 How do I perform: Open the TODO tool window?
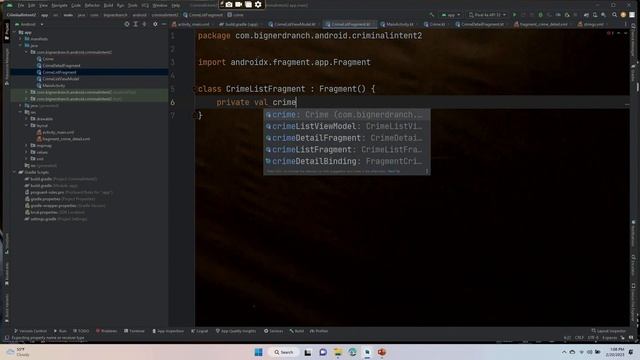[x=81, y=331]
